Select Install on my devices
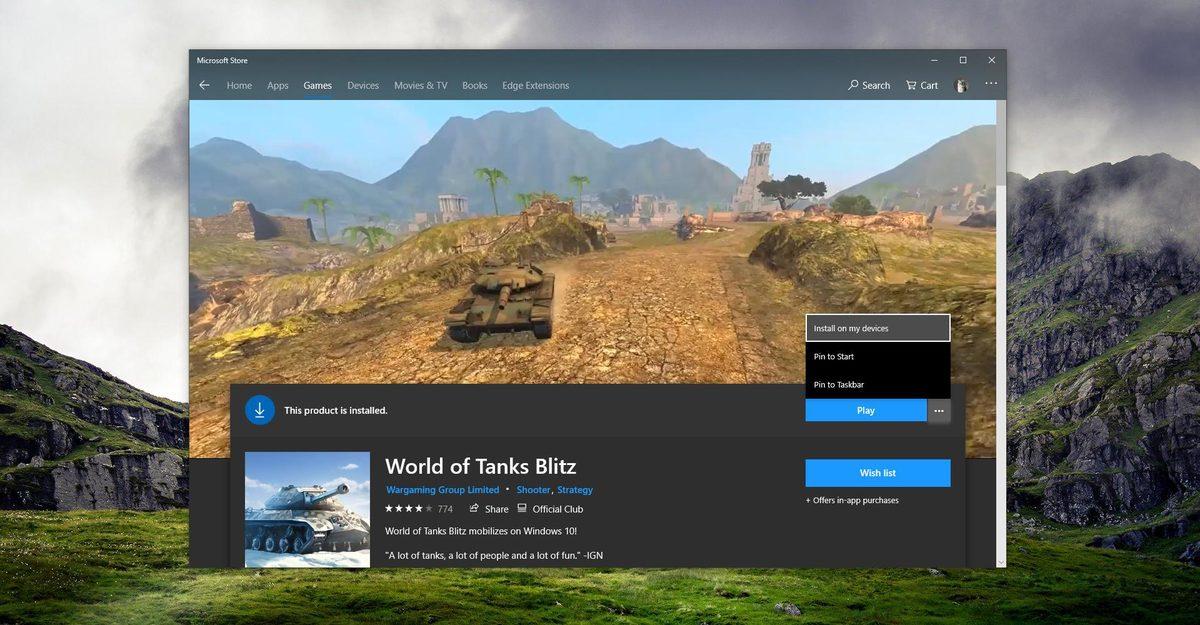 (x=877, y=328)
